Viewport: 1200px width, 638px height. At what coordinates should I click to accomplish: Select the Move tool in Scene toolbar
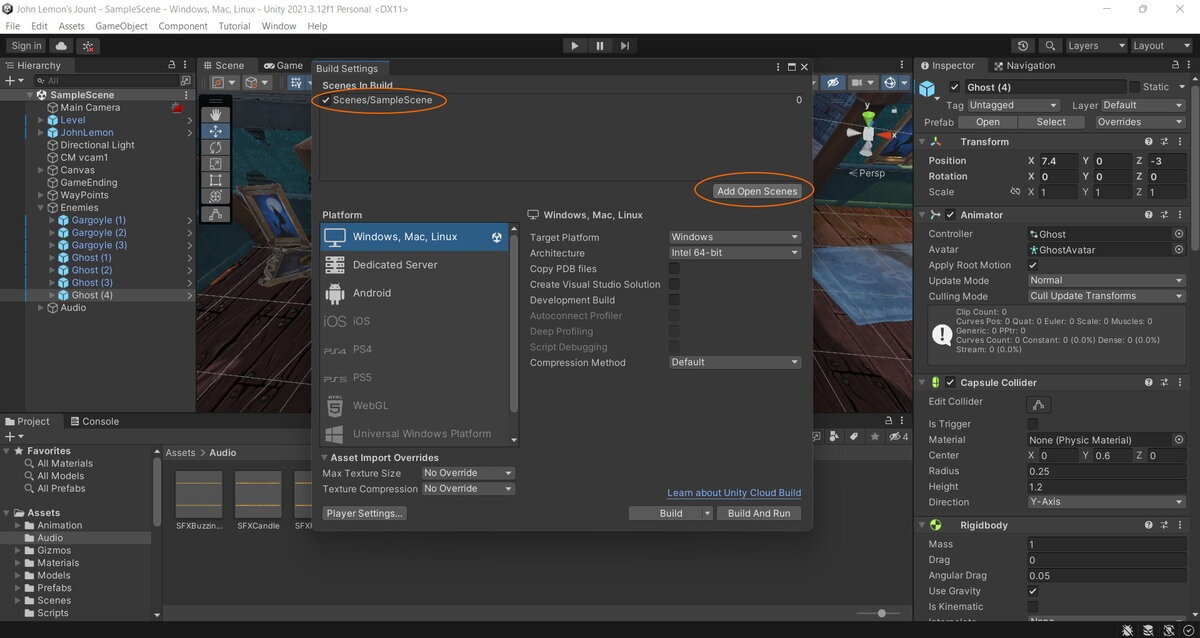click(215, 131)
